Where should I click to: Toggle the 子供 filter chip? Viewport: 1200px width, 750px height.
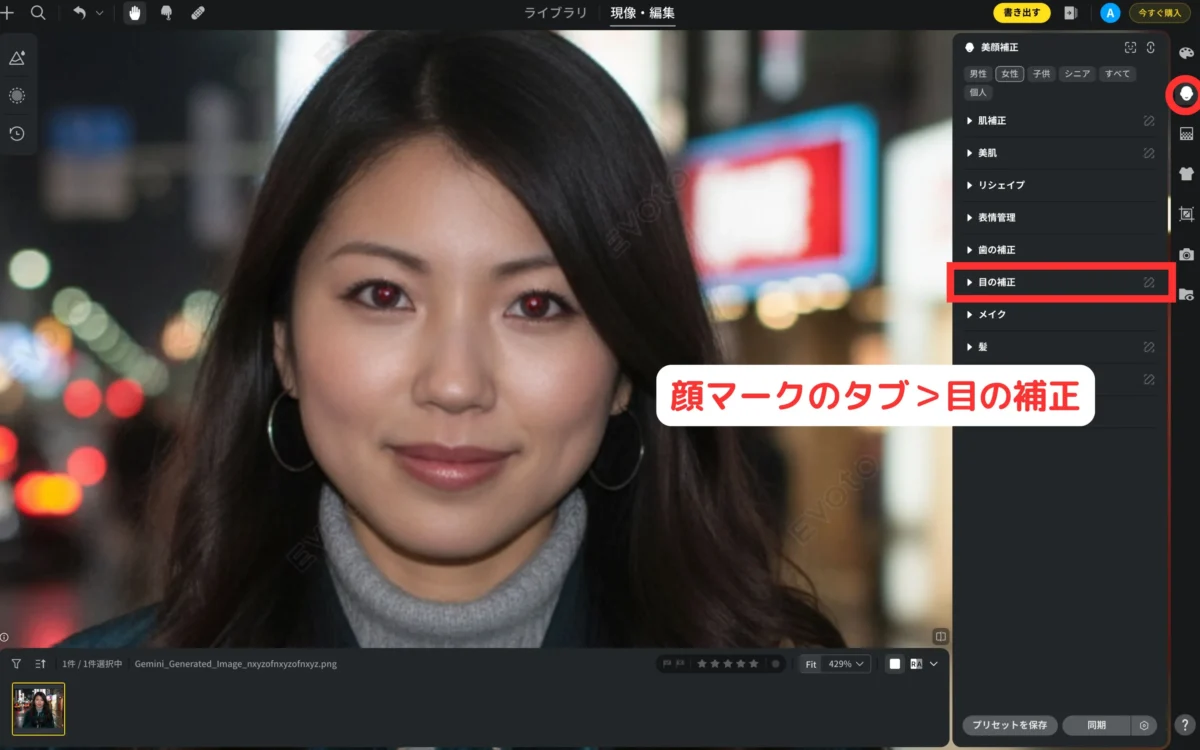pos(1040,73)
